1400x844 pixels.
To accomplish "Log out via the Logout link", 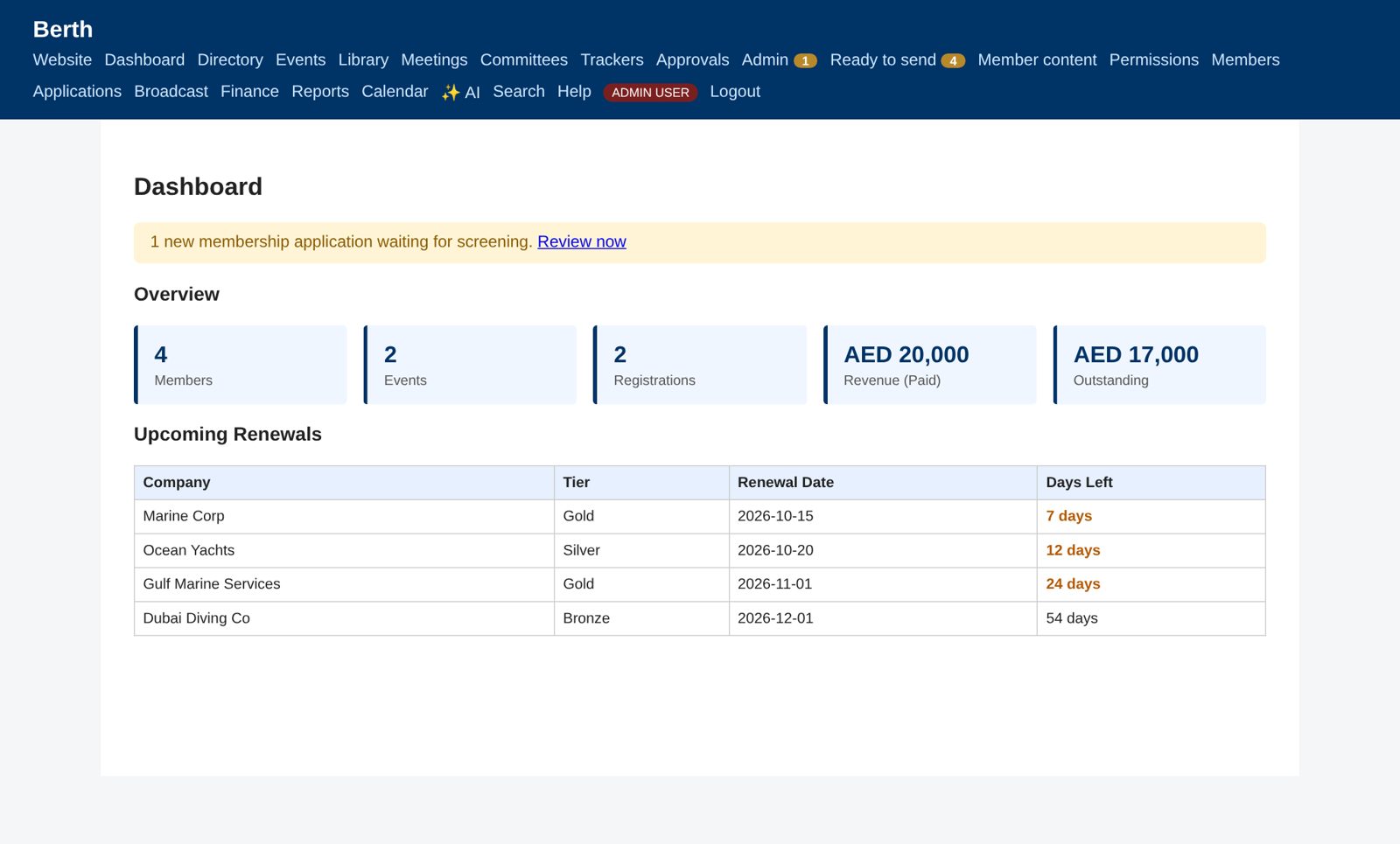I will 735,91.
